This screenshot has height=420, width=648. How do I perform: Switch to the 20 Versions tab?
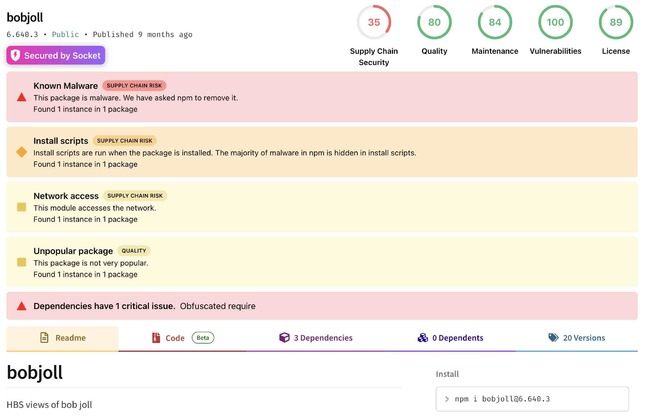tap(577, 338)
